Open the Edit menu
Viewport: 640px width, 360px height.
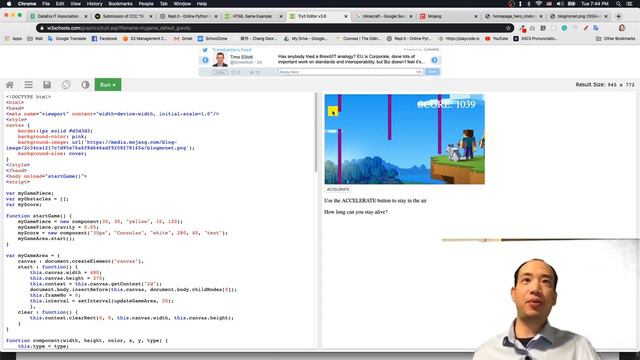tap(60, 4)
